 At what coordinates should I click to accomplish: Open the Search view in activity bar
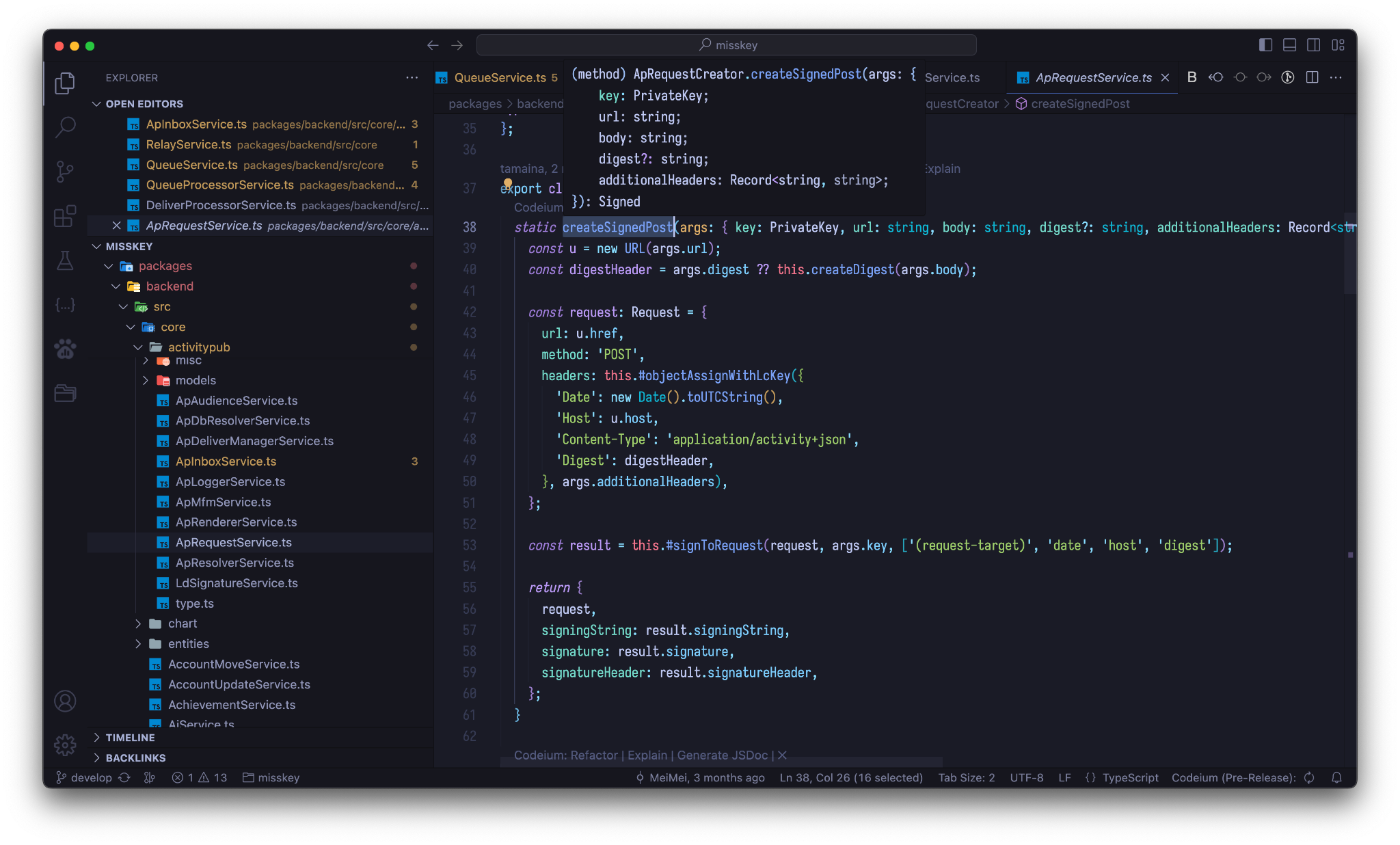point(65,127)
